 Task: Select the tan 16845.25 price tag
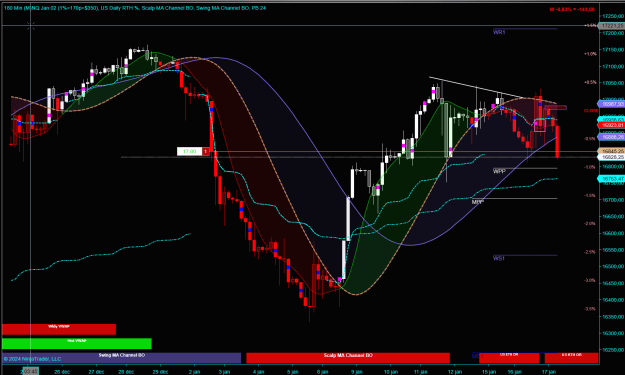coord(612,151)
